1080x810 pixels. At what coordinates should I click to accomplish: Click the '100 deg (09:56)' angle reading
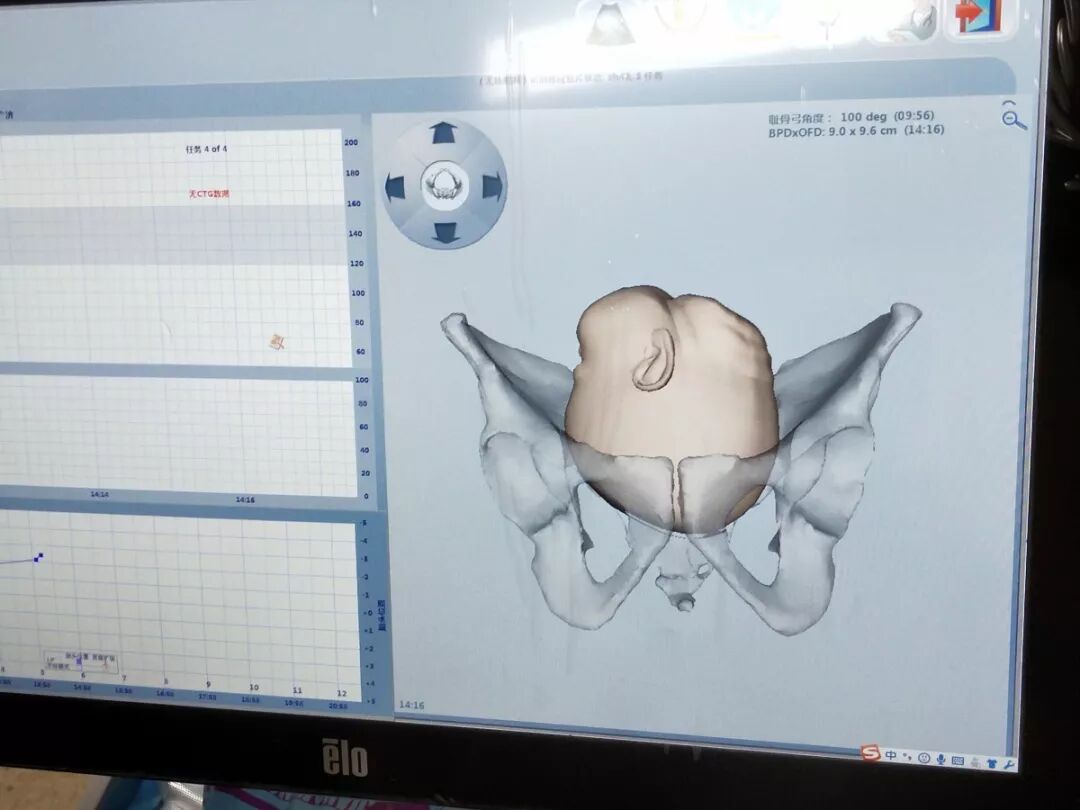tap(887, 116)
